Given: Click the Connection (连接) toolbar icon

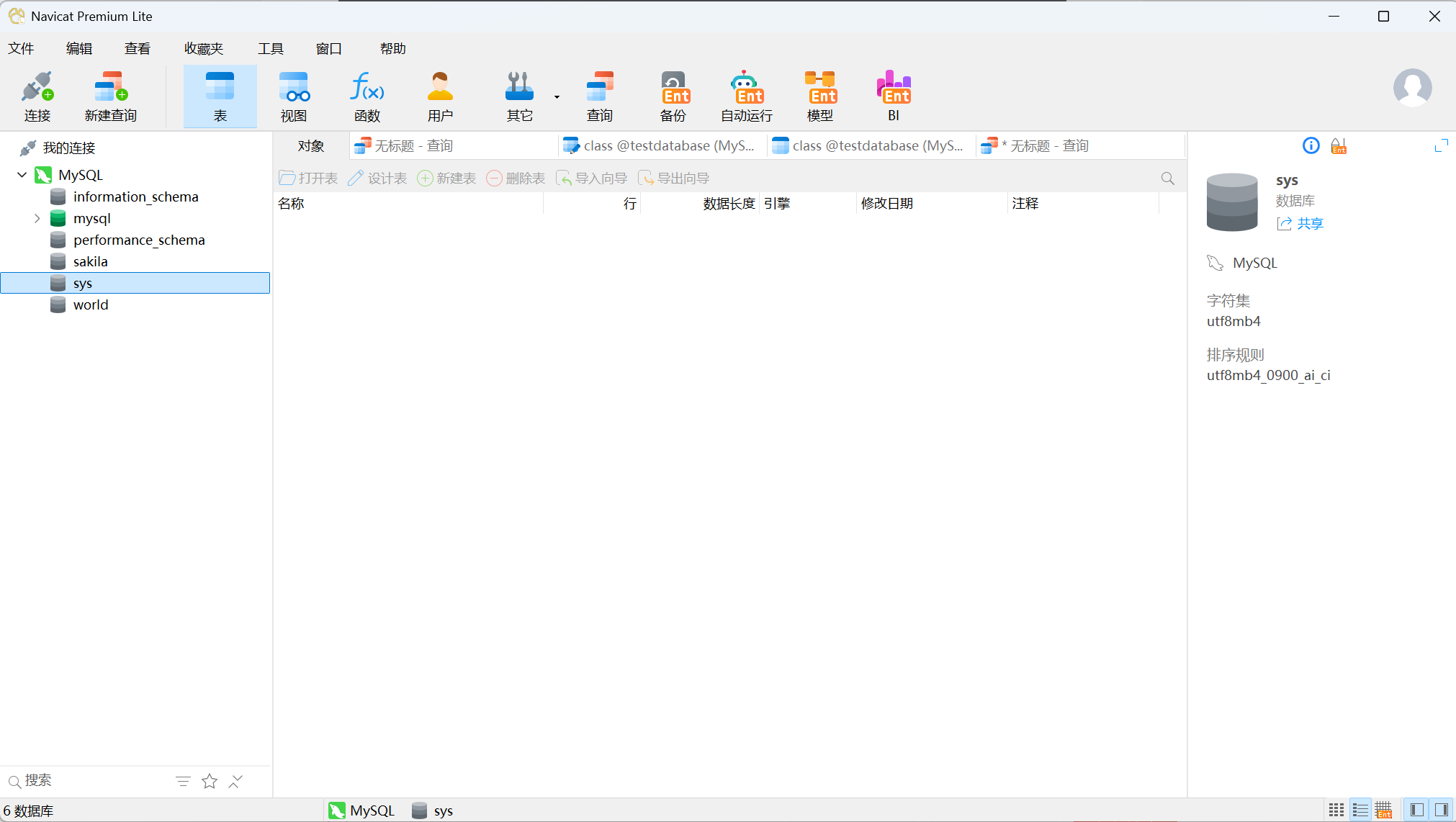Looking at the screenshot, I should (37, 96).
